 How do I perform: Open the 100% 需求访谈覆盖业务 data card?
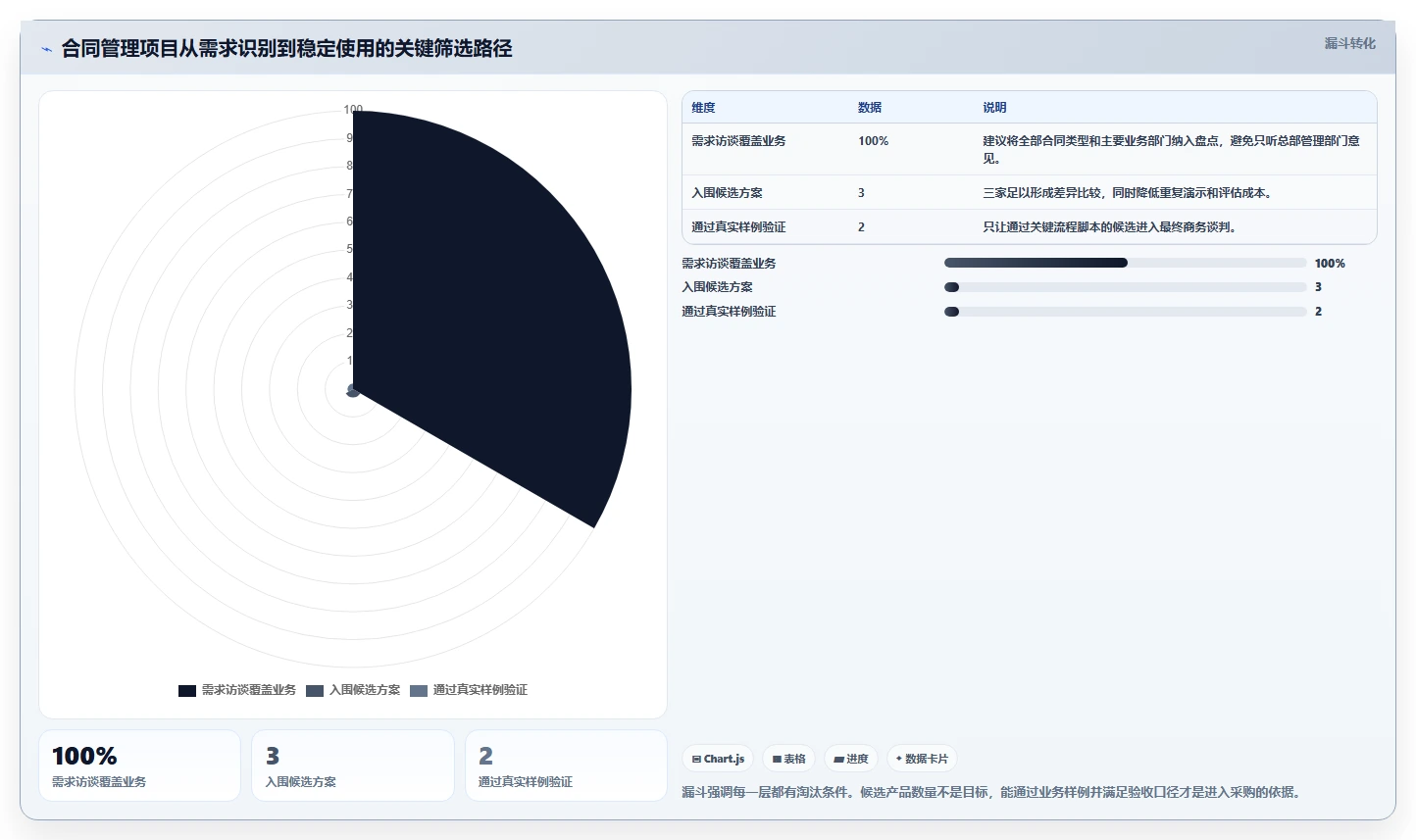pyautogui.click(x=139, y=766)
